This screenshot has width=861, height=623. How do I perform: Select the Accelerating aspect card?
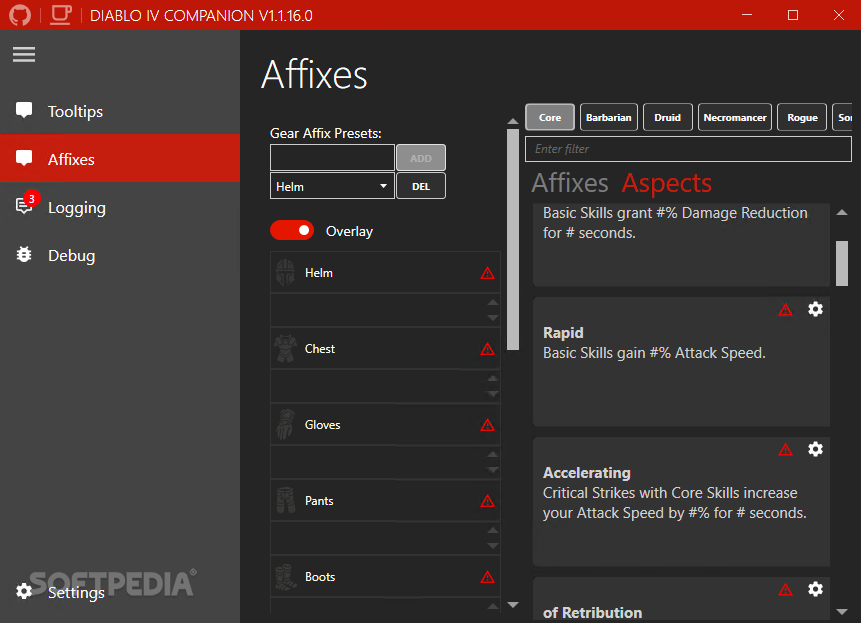coord(681,501)
